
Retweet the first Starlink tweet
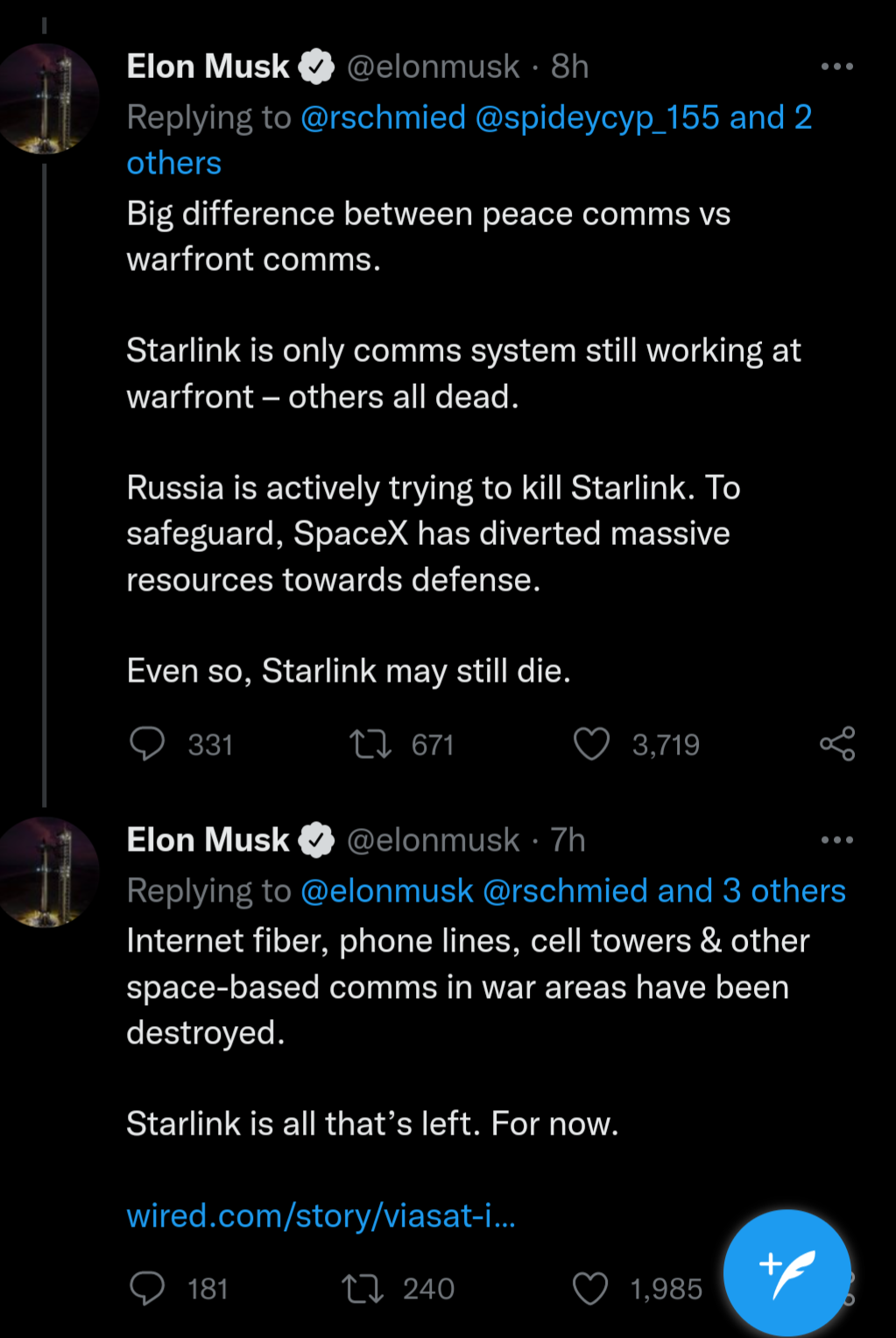click(x=370, y=744)
